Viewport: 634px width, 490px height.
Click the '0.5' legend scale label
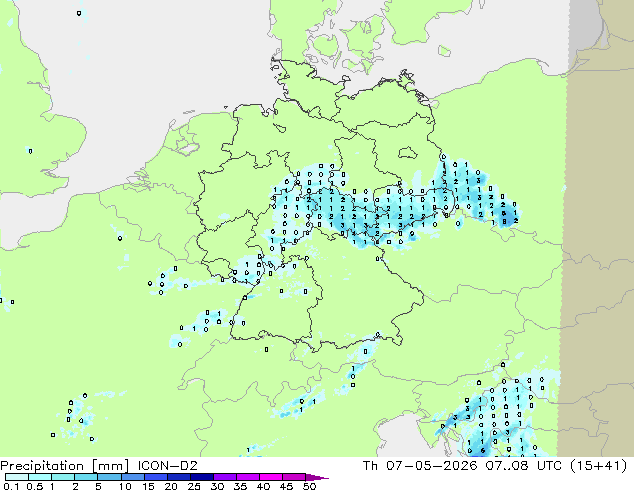coord(34,486)
